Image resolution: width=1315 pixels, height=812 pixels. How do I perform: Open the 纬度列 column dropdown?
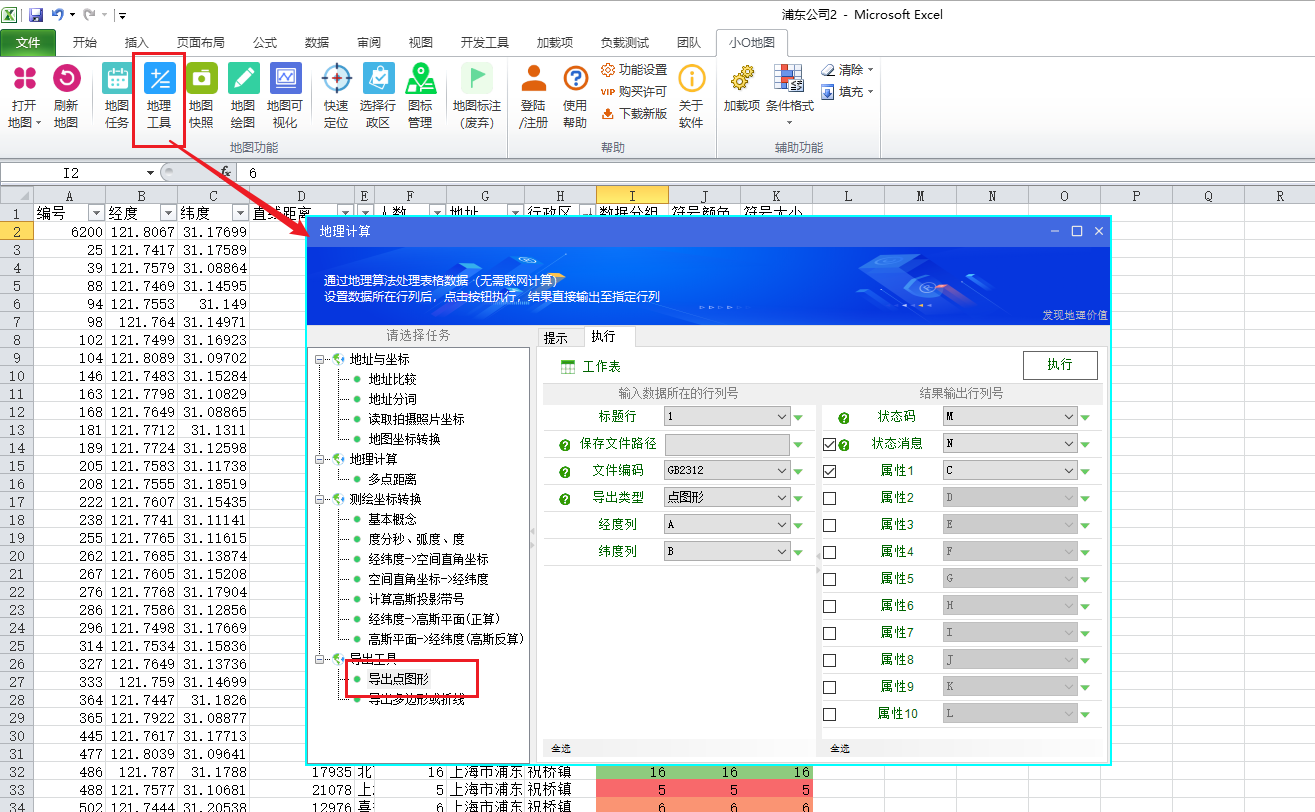pos(727,551)
